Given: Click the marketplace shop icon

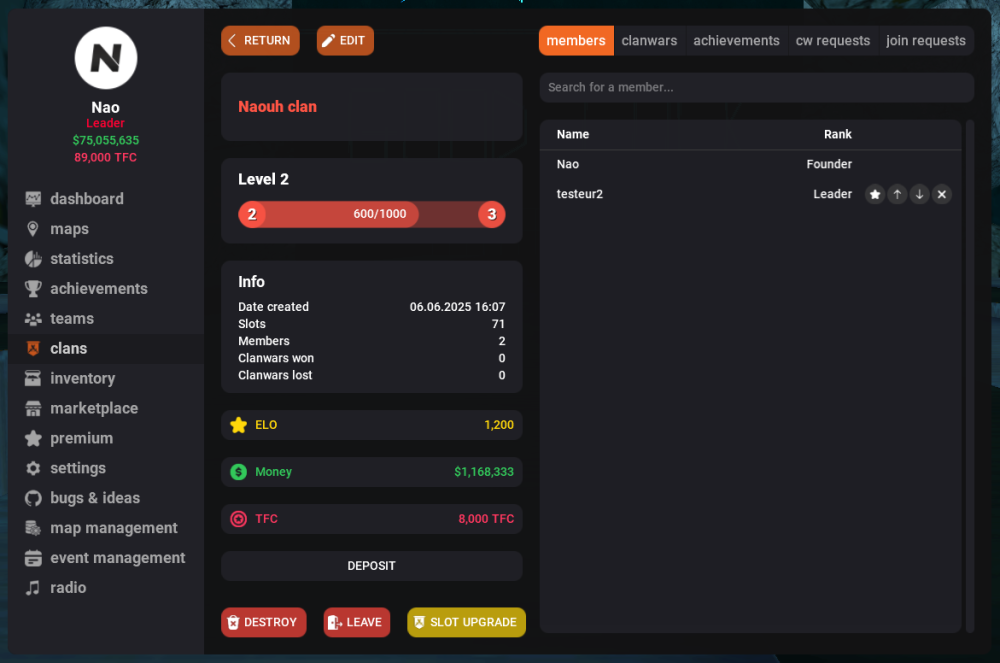Looking at the screenshot, I should tap(33, 409).
